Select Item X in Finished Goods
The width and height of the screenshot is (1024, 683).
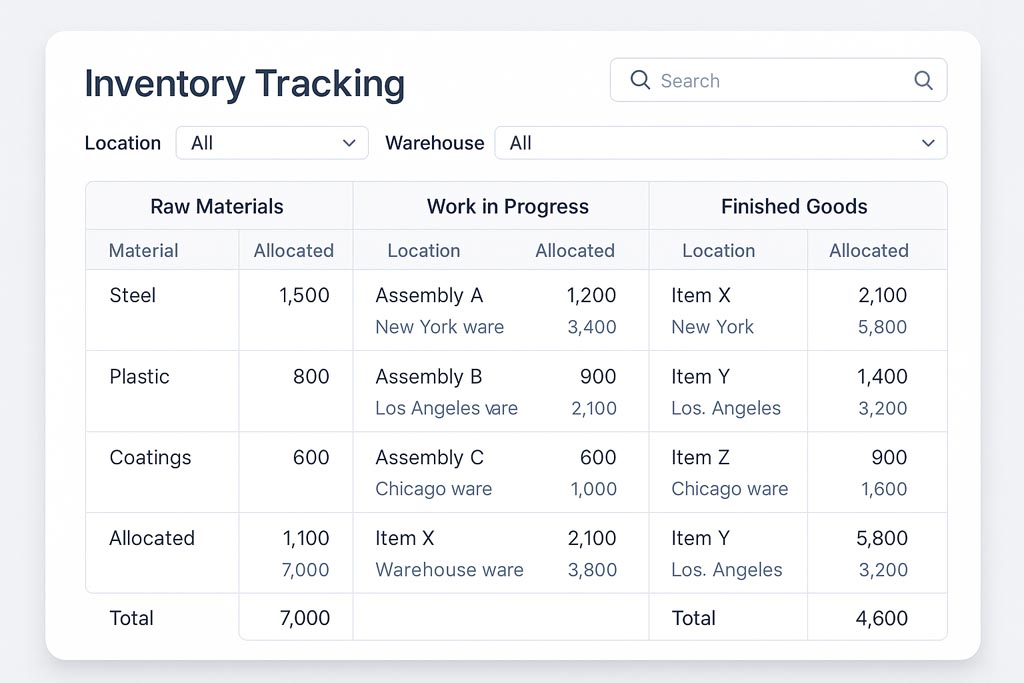click(701, 295)
